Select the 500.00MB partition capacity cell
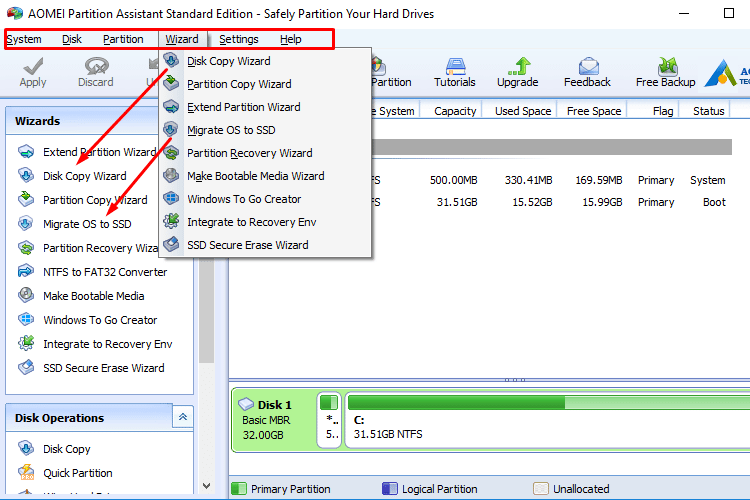The image size is (750, 500). click(453, 180)
